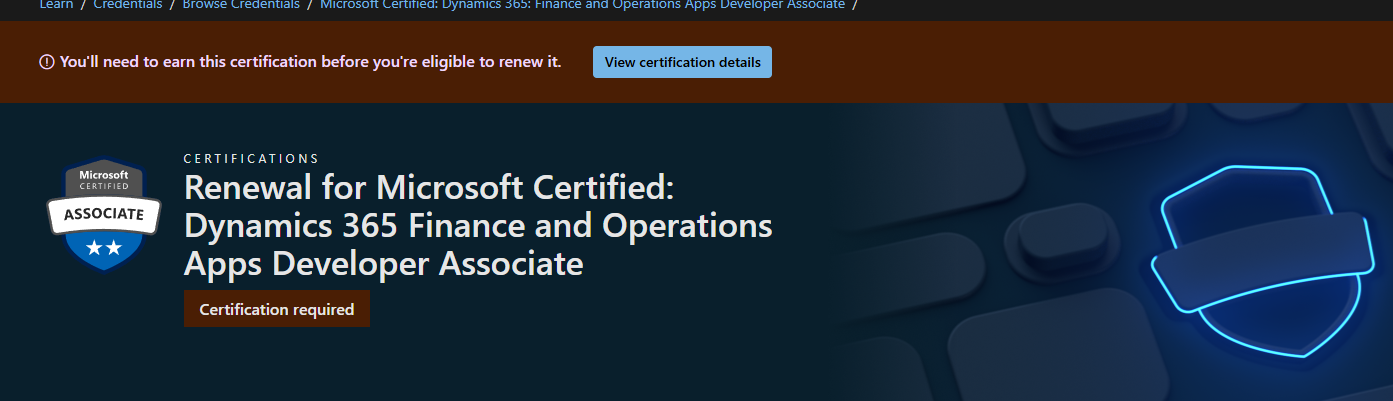Image resolution: width=1393 pixels, height=401 pixels.
Task: Click the eligibility warning message text
Action: (310, 62)
